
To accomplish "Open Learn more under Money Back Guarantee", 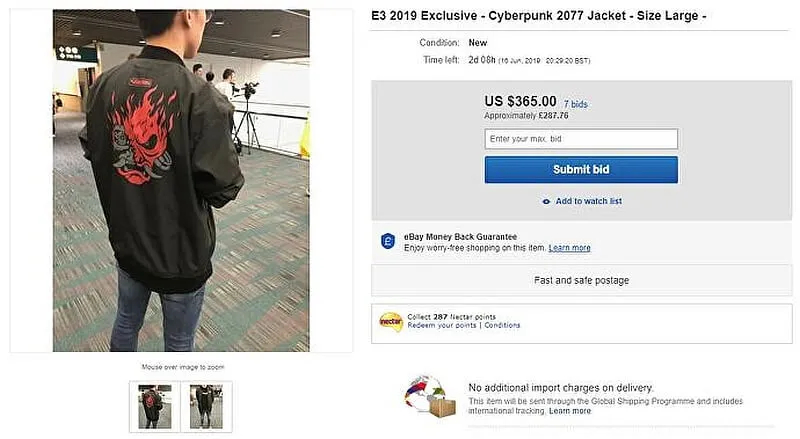I will [x=569, y=248].
